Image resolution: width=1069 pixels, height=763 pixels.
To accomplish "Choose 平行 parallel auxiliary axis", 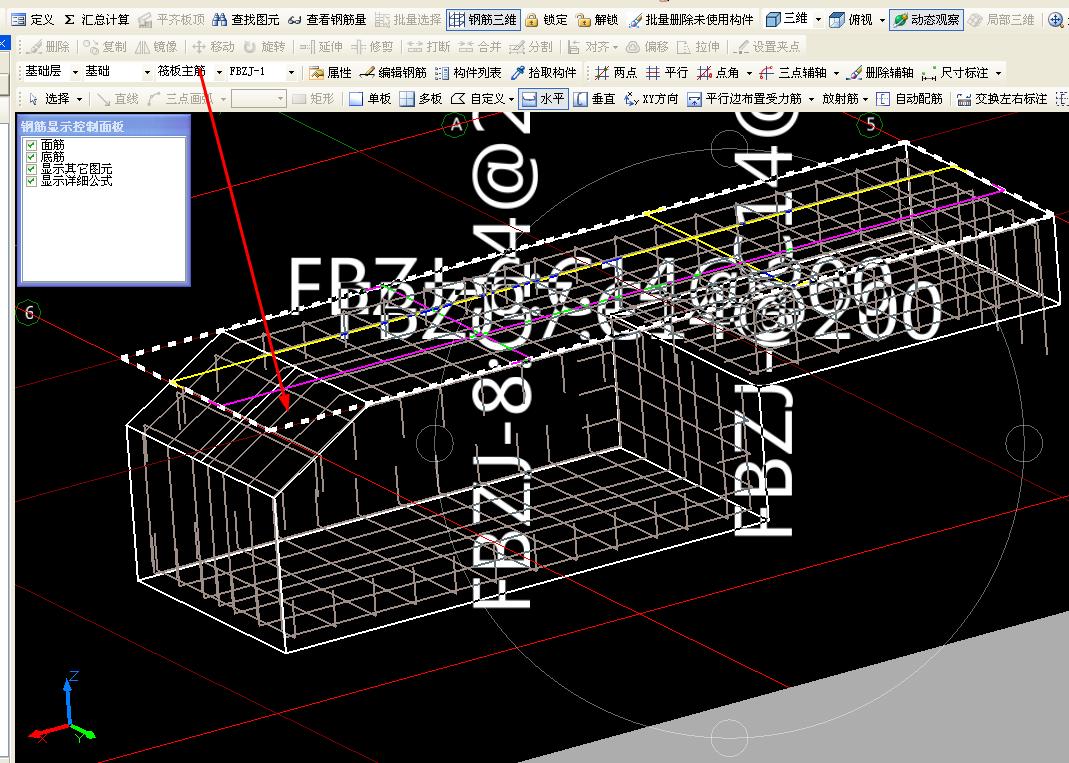I will (667, 72).
